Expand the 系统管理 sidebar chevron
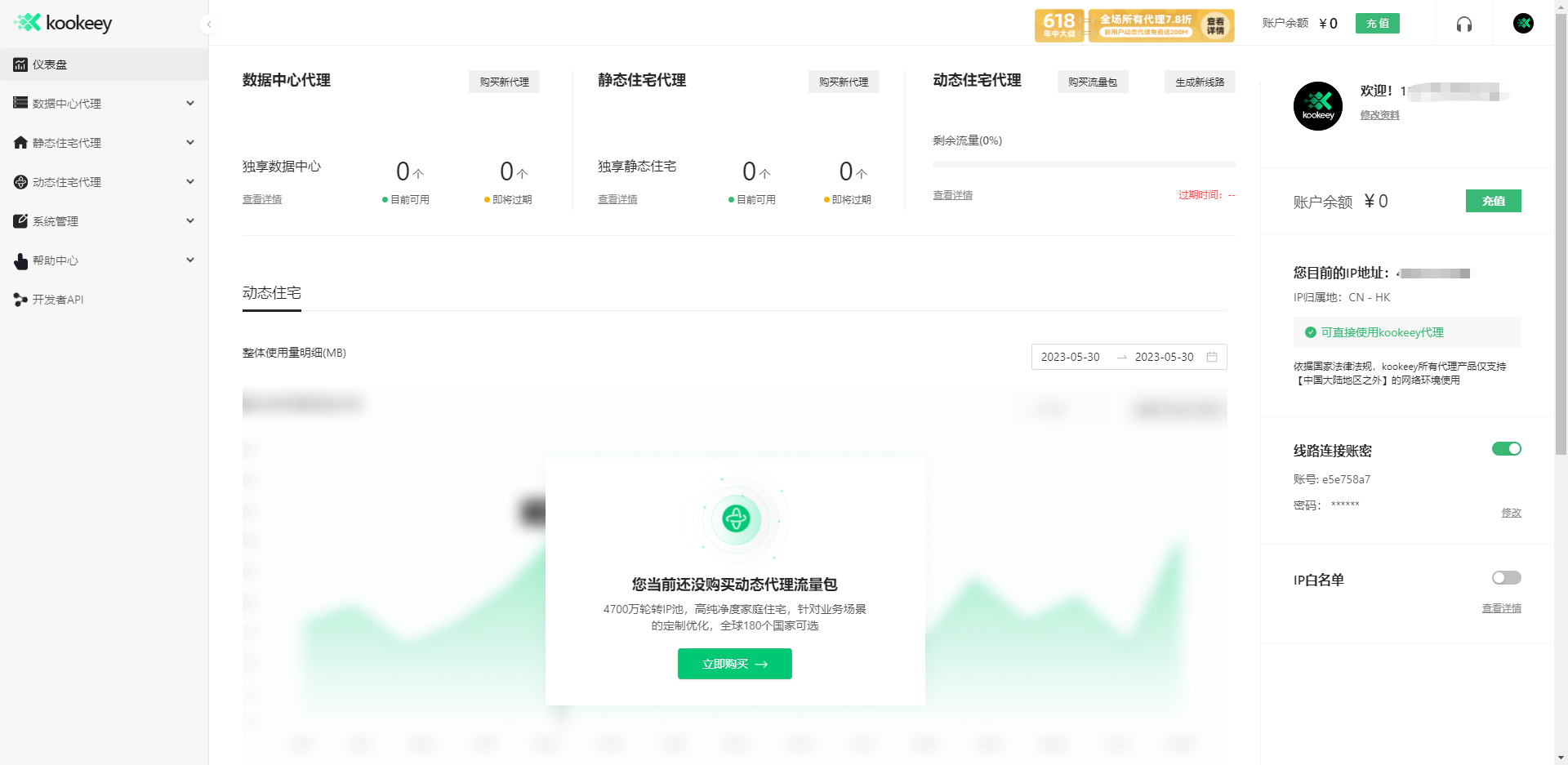 (190, 220)
